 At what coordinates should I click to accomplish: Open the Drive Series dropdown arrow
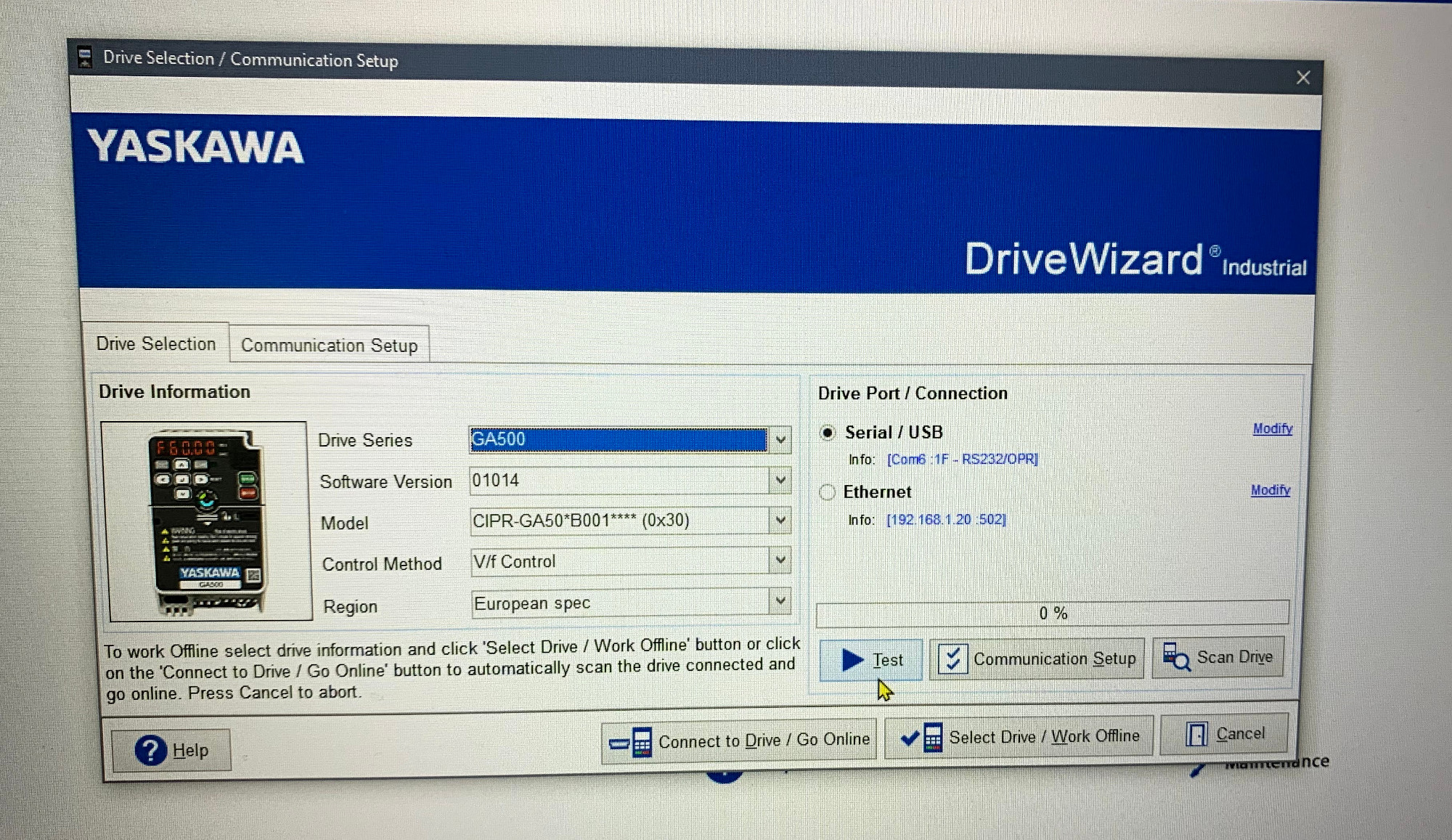pos(780,439)
